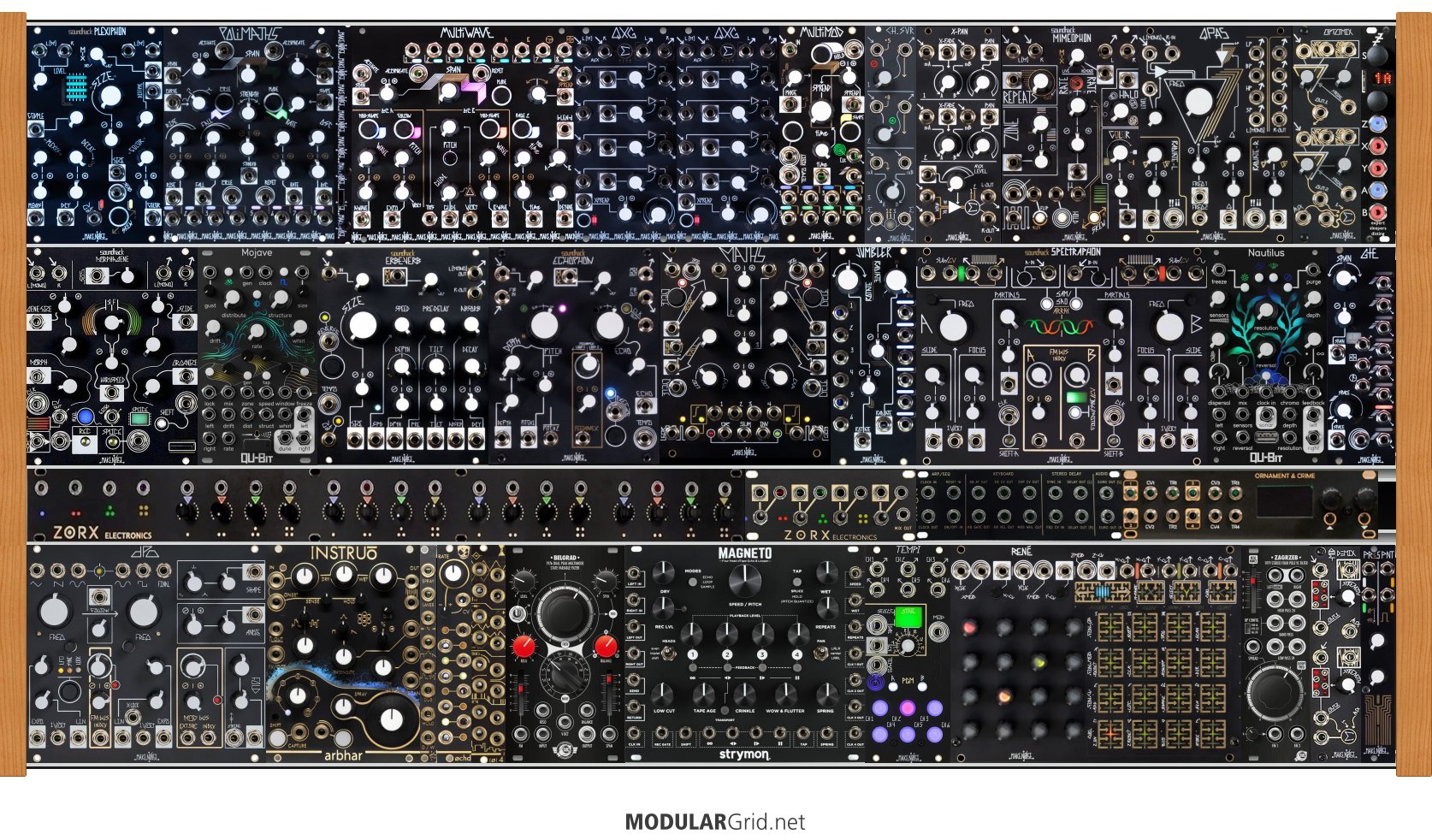1432x840 pixels.
Task: Select the Spectraphon module
Action: [x=1062, y=356]
